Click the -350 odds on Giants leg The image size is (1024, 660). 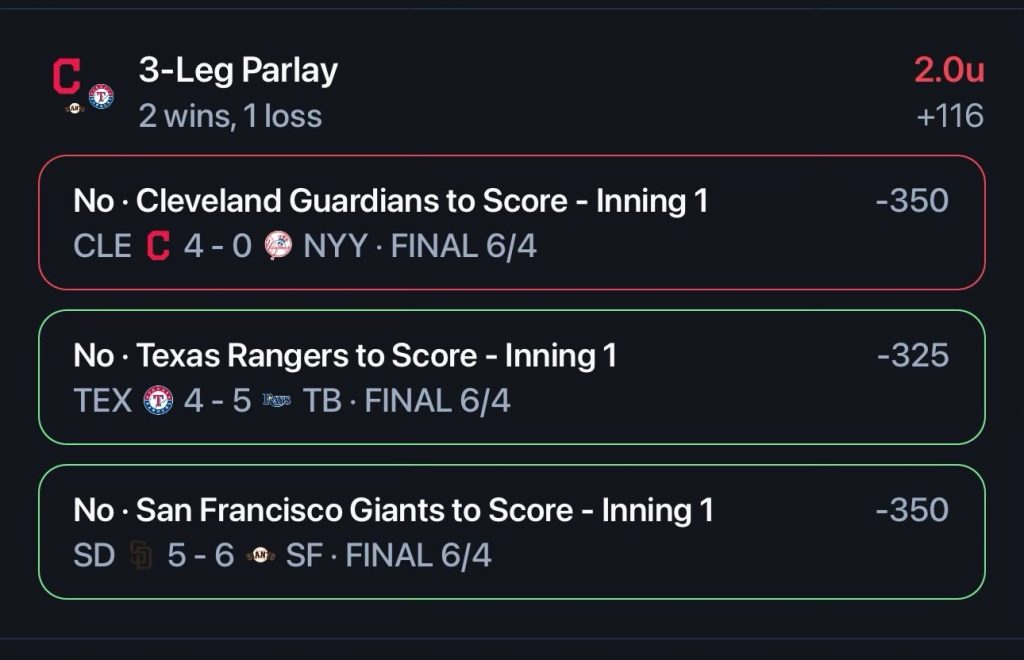[x=912, y=511]
